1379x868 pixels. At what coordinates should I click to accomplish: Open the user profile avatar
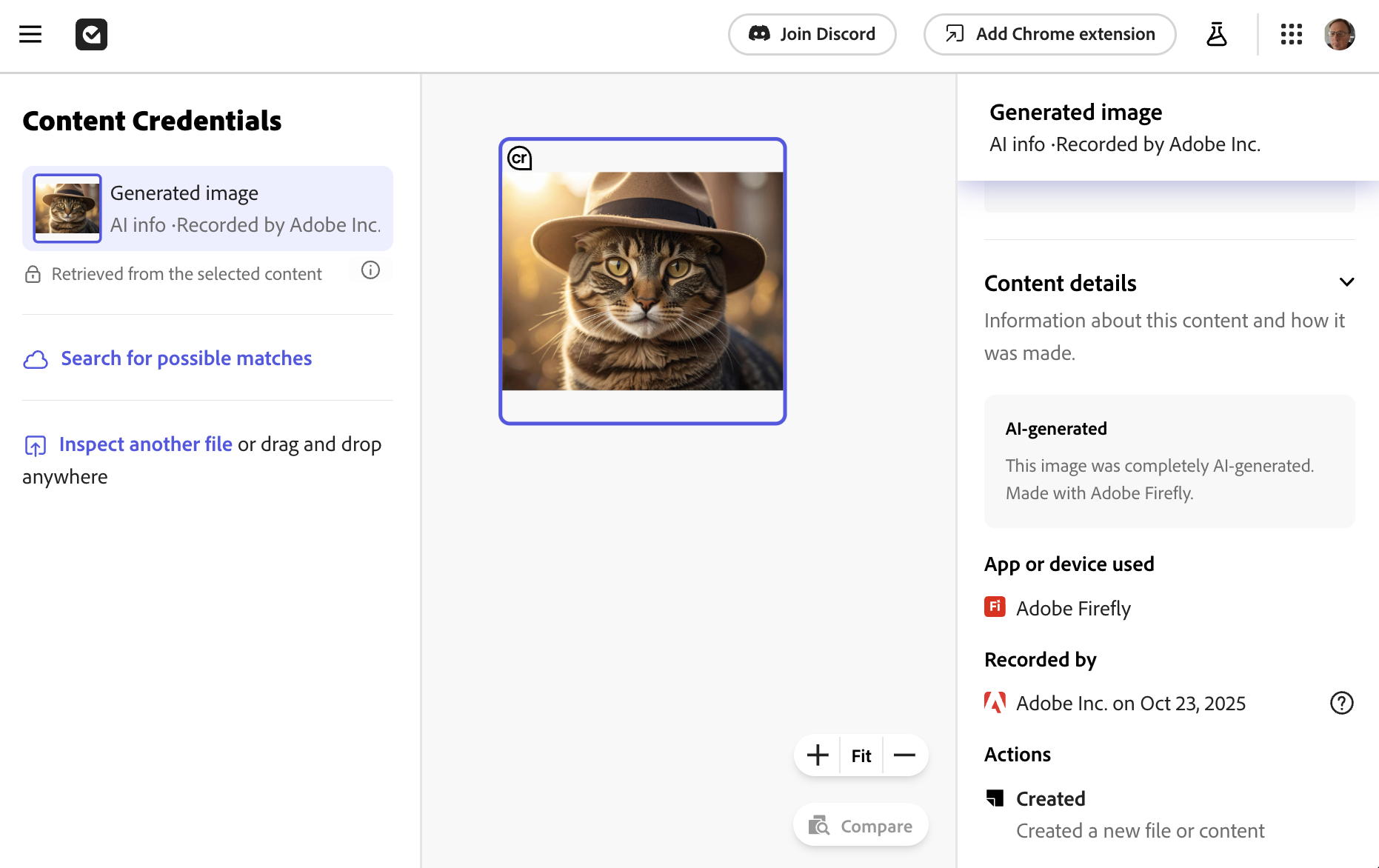(1339, 34)
